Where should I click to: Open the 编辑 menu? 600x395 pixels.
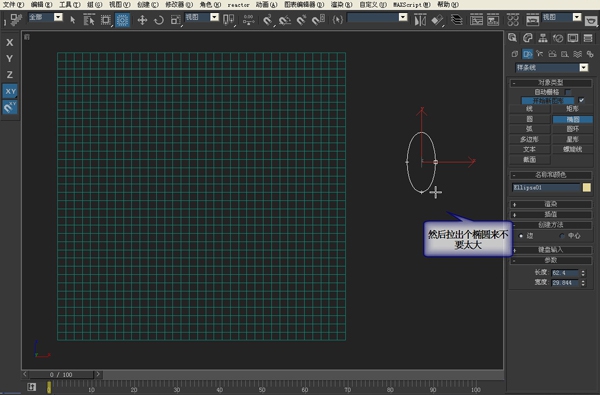(x=41, y=5)
